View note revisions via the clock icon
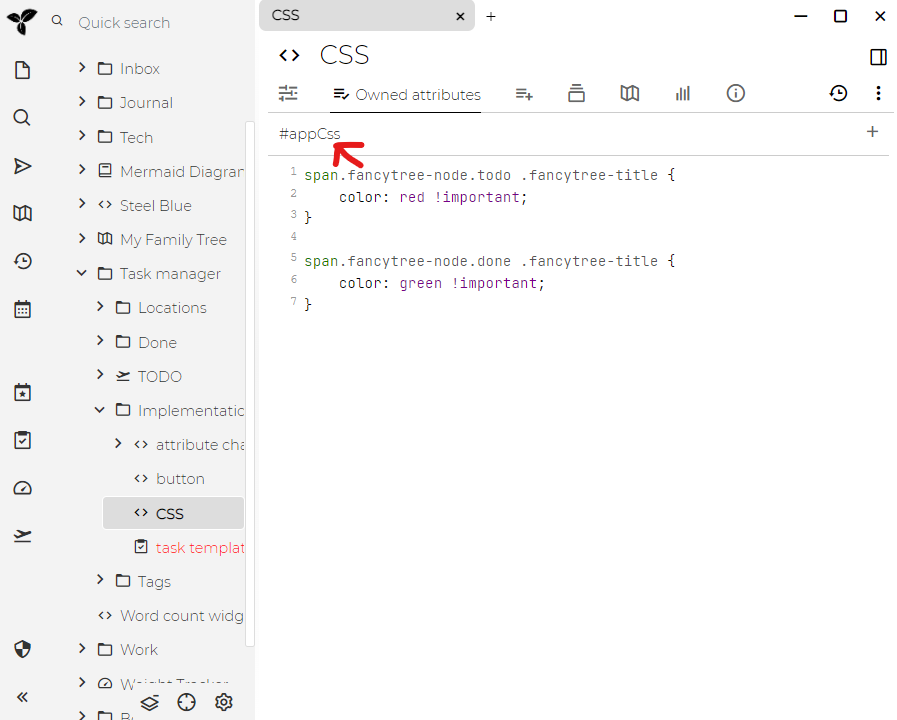 [839, 93]
